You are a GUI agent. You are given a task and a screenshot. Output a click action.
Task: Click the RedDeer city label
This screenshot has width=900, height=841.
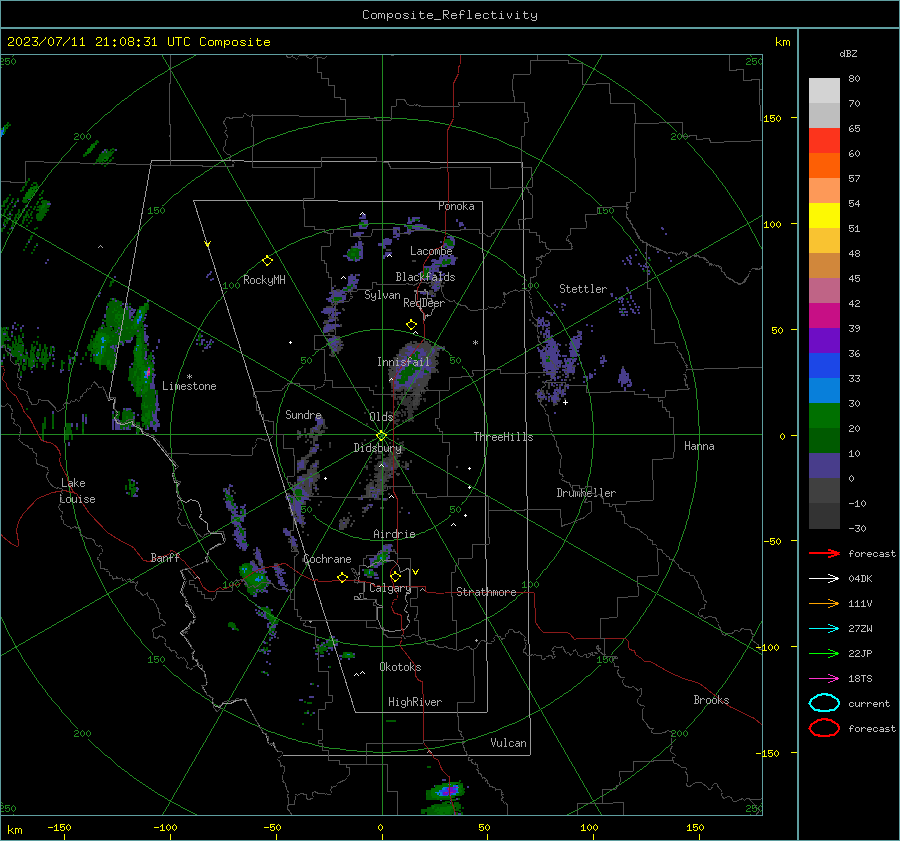click(424, 303)
